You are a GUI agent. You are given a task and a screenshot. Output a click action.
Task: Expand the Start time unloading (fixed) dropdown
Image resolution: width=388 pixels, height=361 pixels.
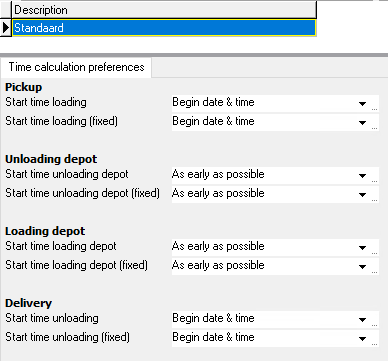coord(362,339)
